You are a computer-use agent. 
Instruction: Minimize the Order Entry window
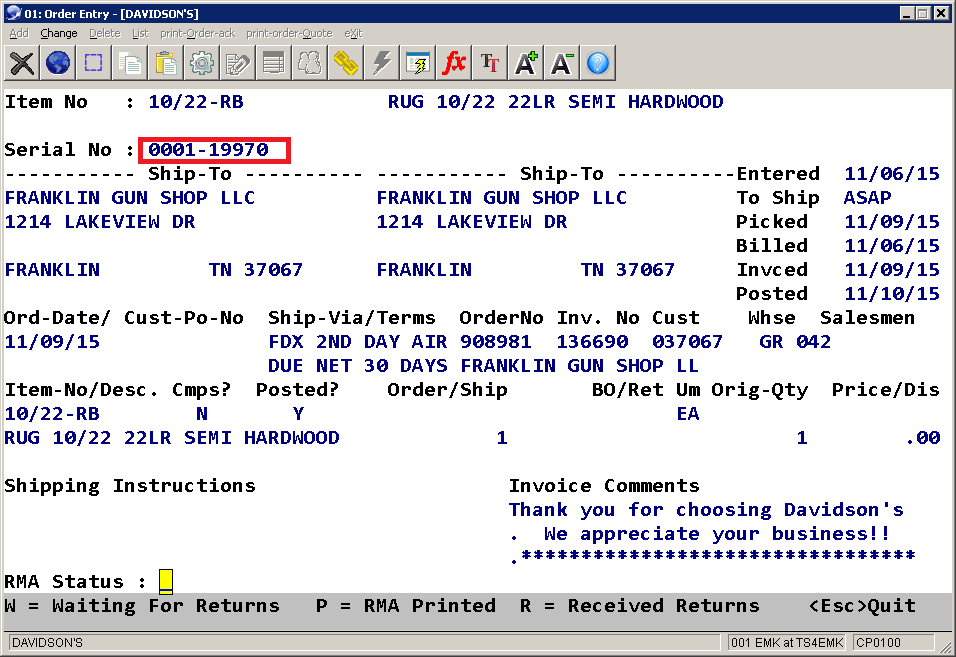tap(908, 13)
